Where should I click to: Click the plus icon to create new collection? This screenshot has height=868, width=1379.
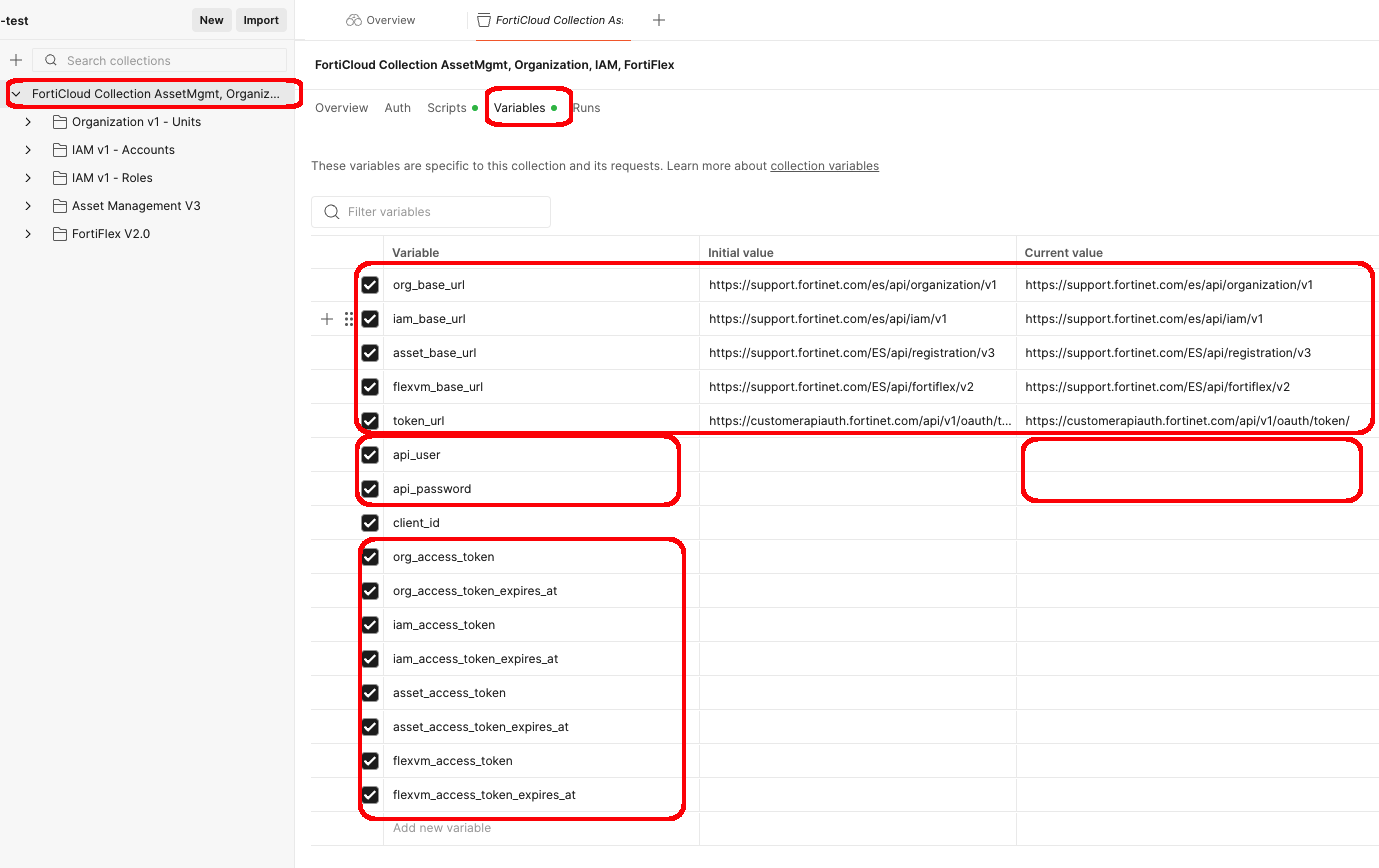click(x=16, y=60)
